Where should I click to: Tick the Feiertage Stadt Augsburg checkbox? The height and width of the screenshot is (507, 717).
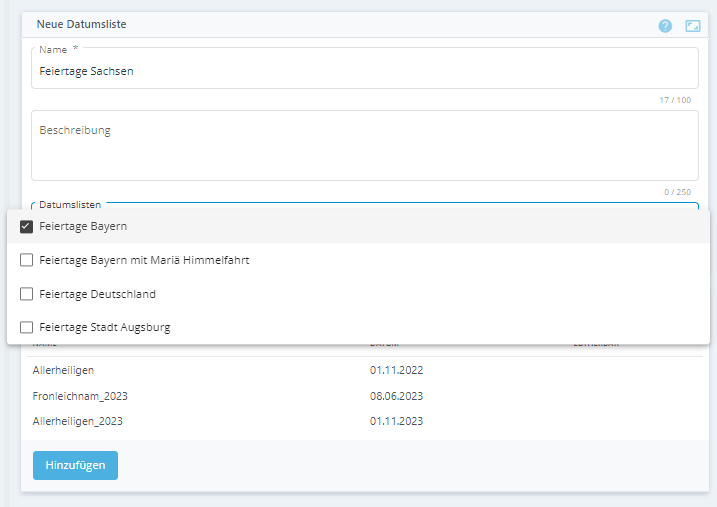pyautogui.click(x=27, y=327)
